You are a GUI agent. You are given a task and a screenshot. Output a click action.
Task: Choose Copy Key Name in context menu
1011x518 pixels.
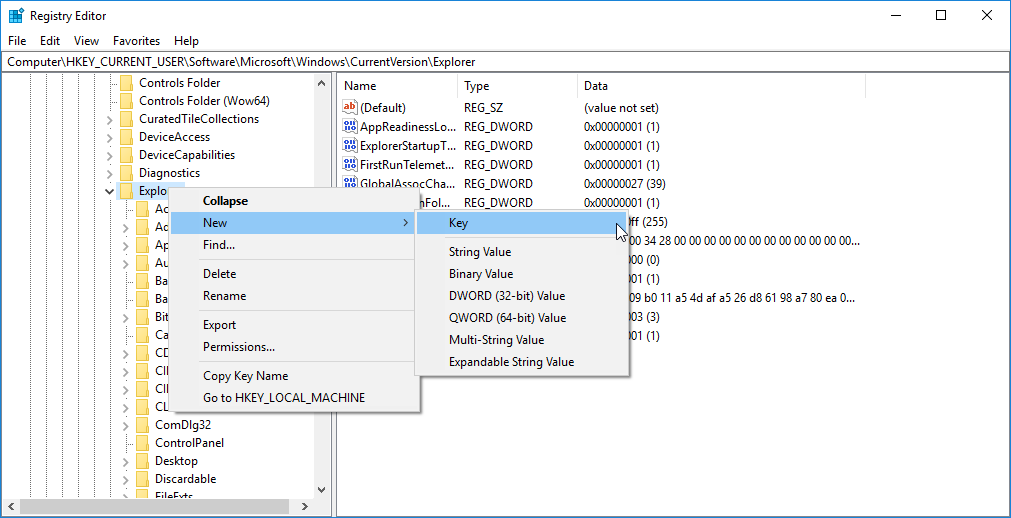pos(294,375)
